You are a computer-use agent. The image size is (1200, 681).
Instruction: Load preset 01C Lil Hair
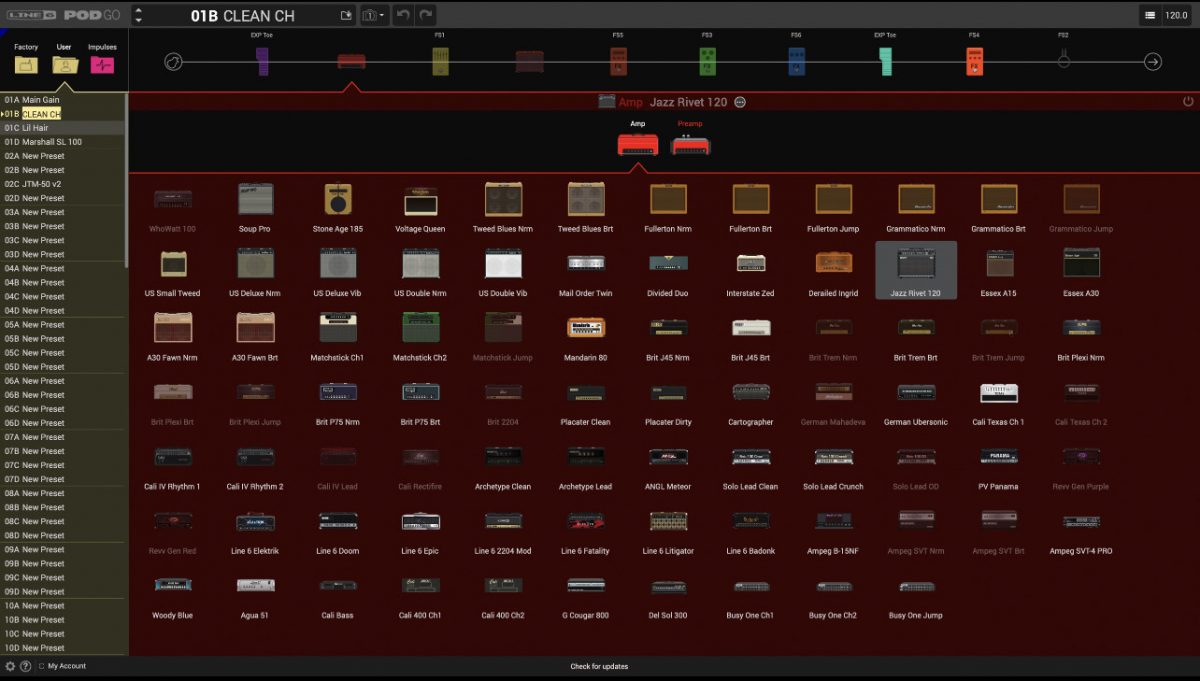(63, 128)
